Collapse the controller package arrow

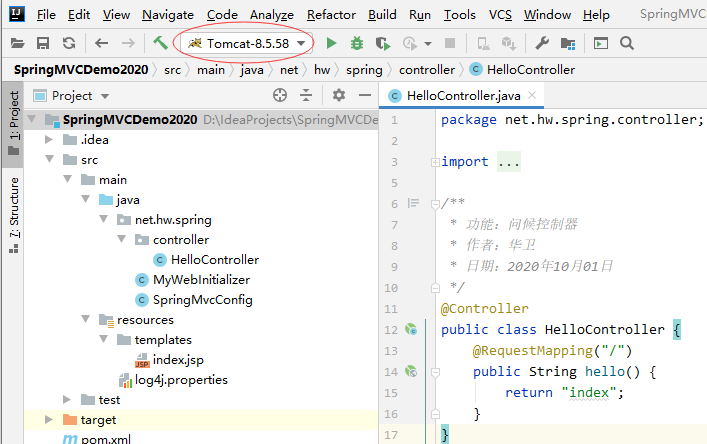[x=122, y=239]
